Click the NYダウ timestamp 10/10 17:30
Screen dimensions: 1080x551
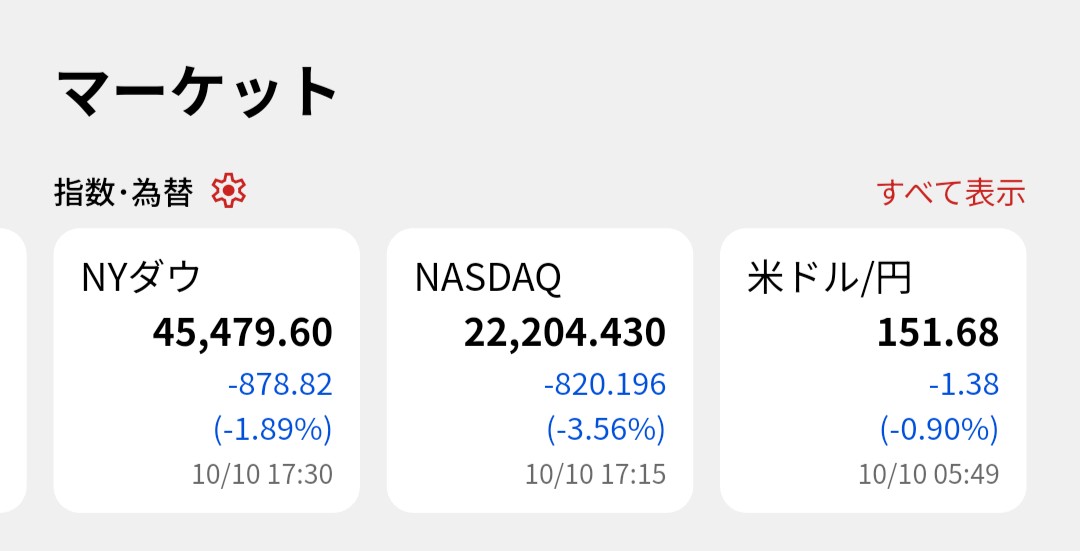(262, 473)
